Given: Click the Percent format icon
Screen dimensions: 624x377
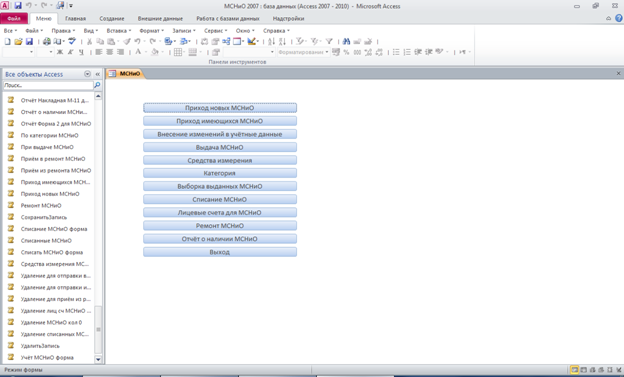Looking at the screenshot, I should (346, 52).
